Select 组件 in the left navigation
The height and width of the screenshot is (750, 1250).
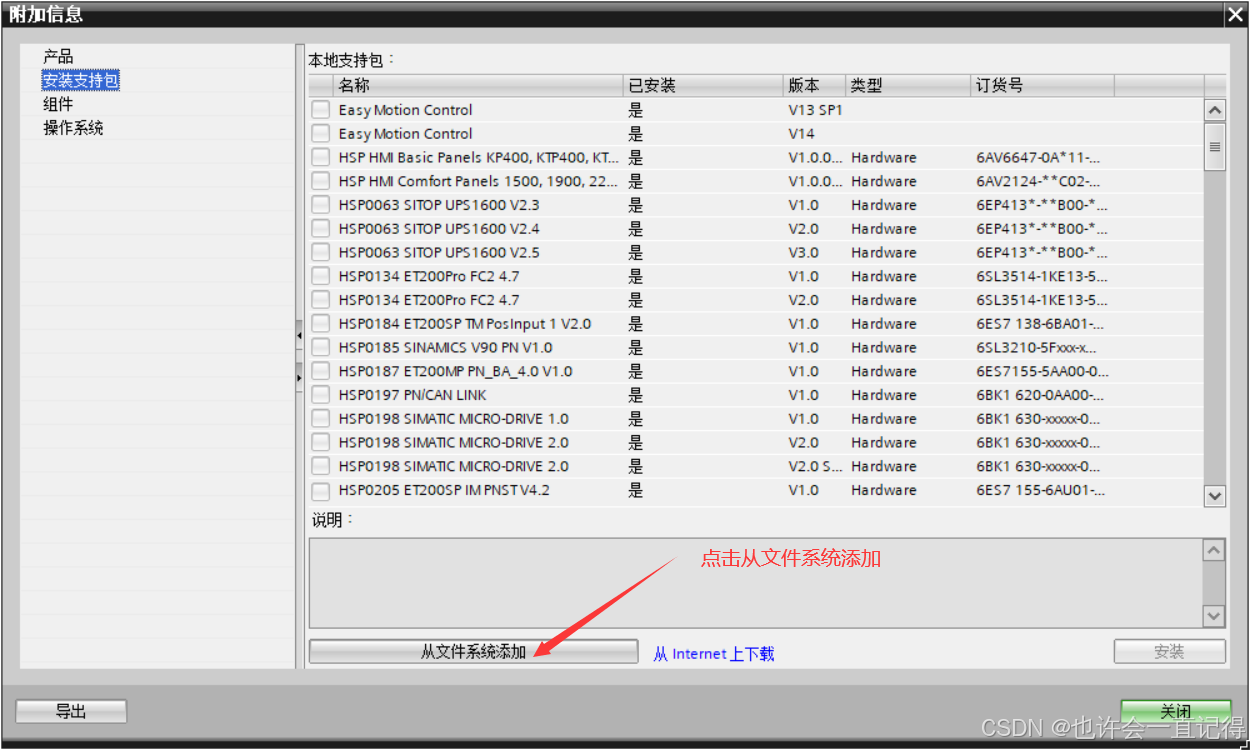pos(58,104)
